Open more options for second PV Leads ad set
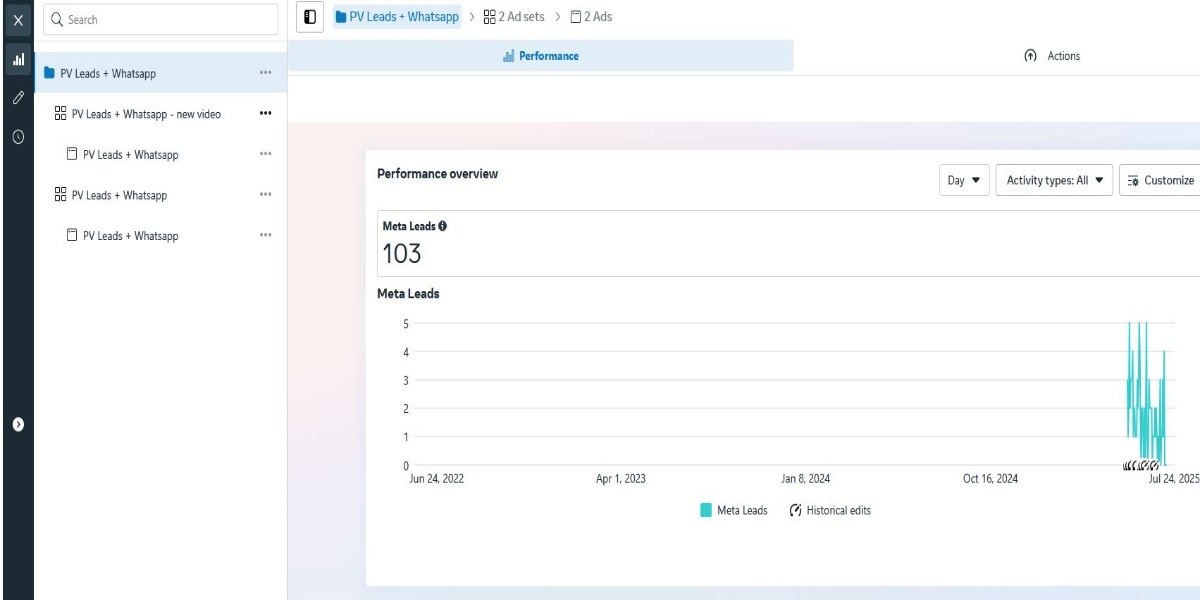 point(265,195)
